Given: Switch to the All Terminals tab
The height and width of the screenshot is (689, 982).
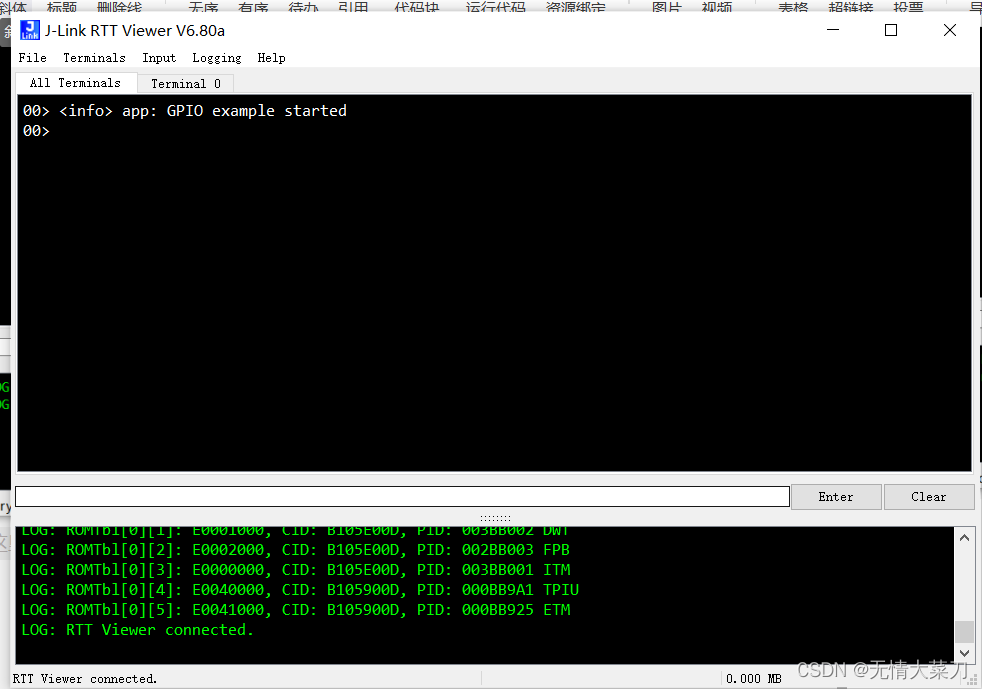Looking at the screenshot, I should click(76, 83).
